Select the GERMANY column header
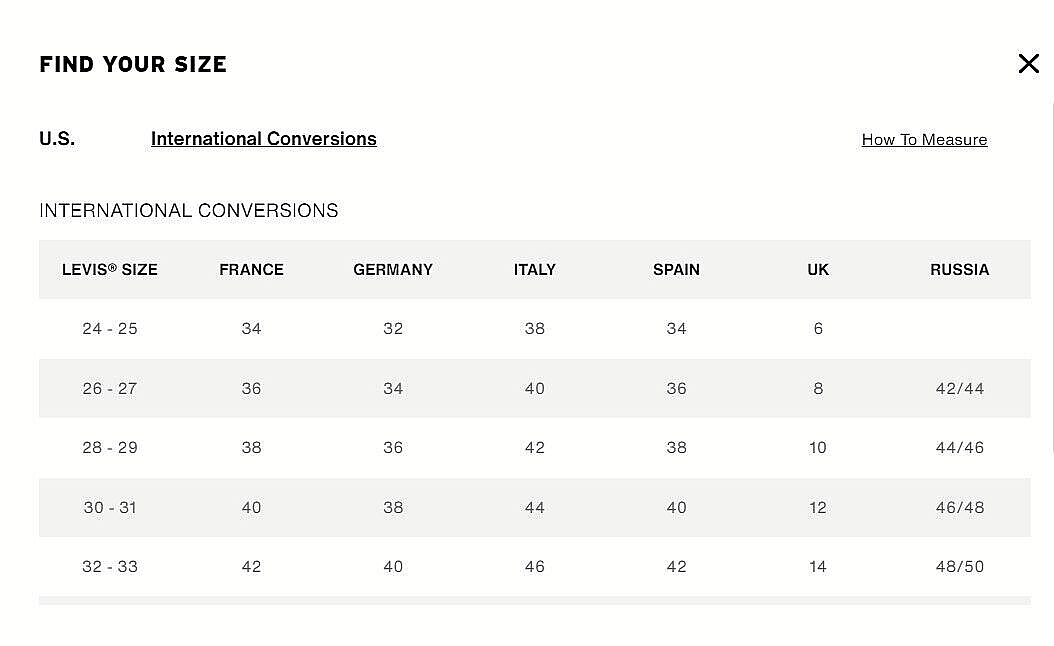The height and width of the screenshot is (646, 1054). point(393,270)
